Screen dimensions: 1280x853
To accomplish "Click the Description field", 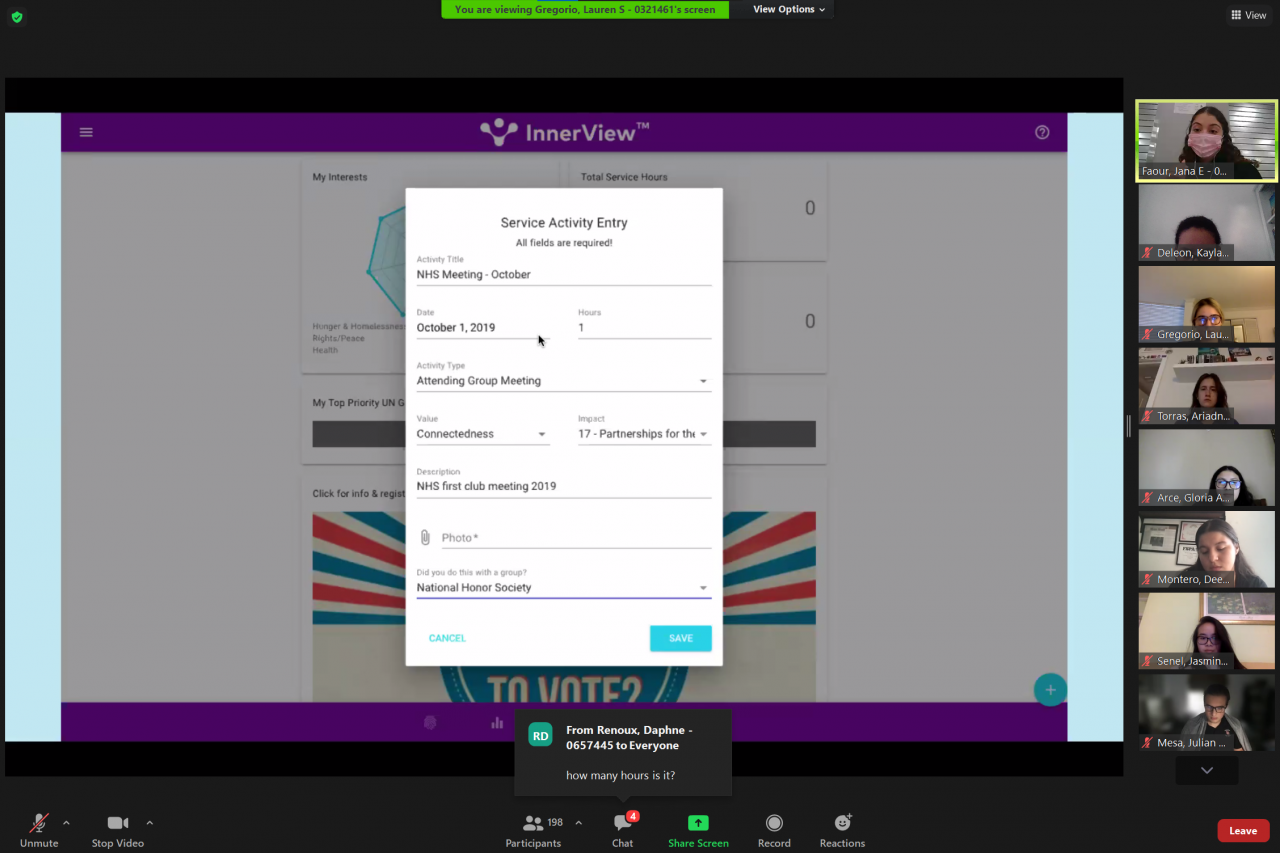I will [x=564, y=487].
